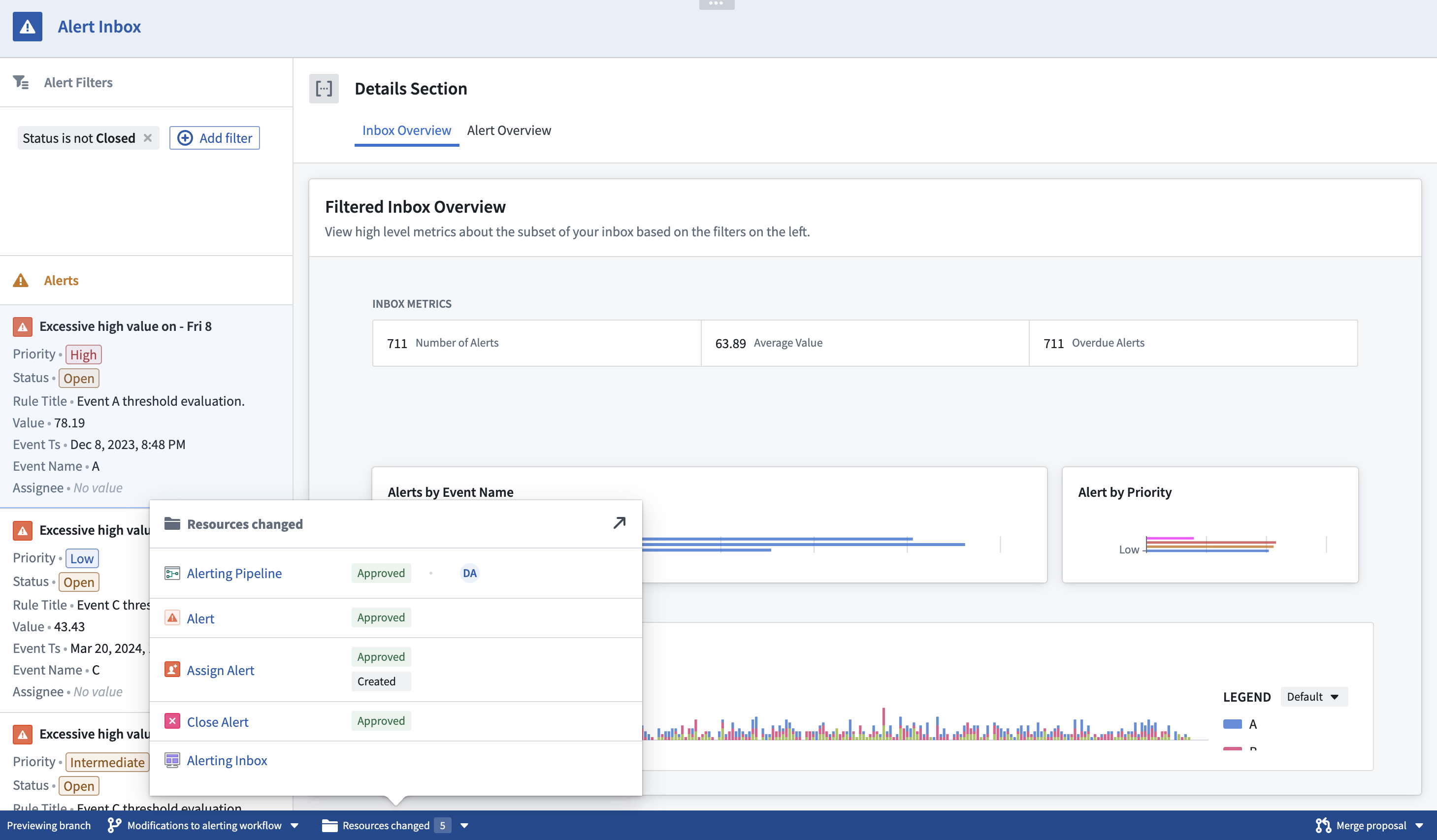Open the Legend Default dropdown
Viewport: 1437px width, 840px height.
point(1313,697)
